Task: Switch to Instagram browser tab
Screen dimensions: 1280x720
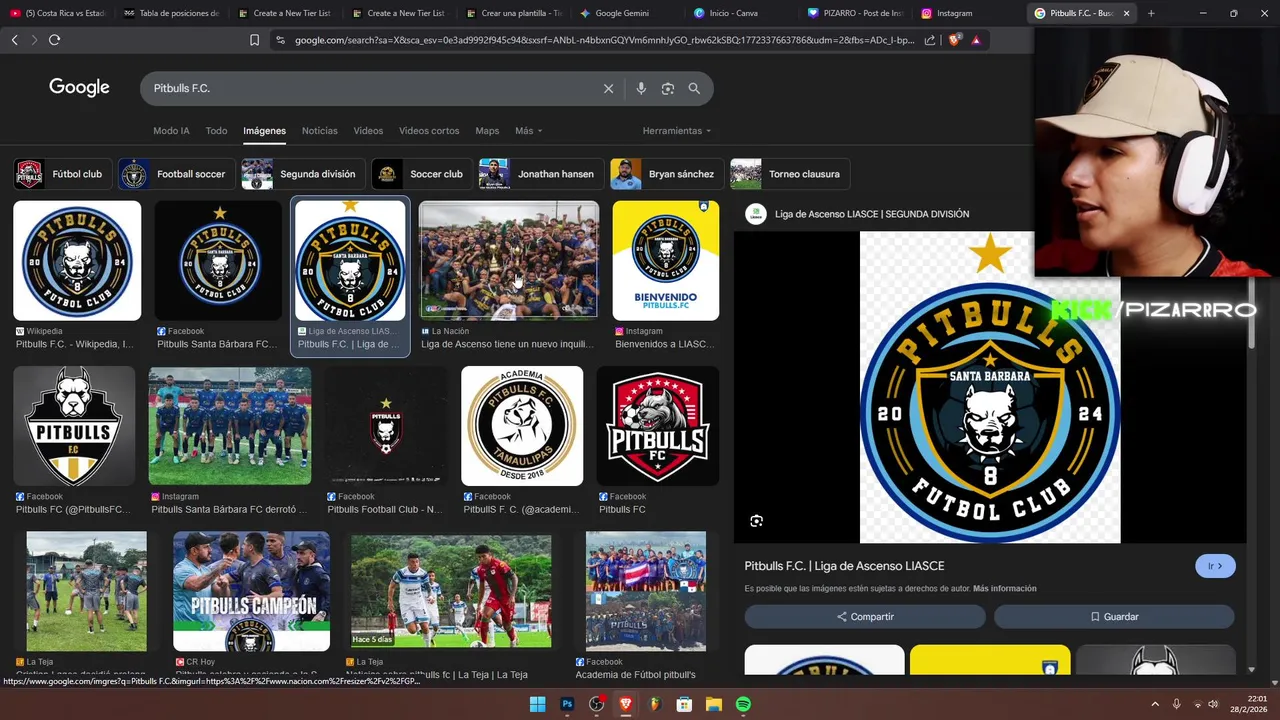Action: (954, 13)
